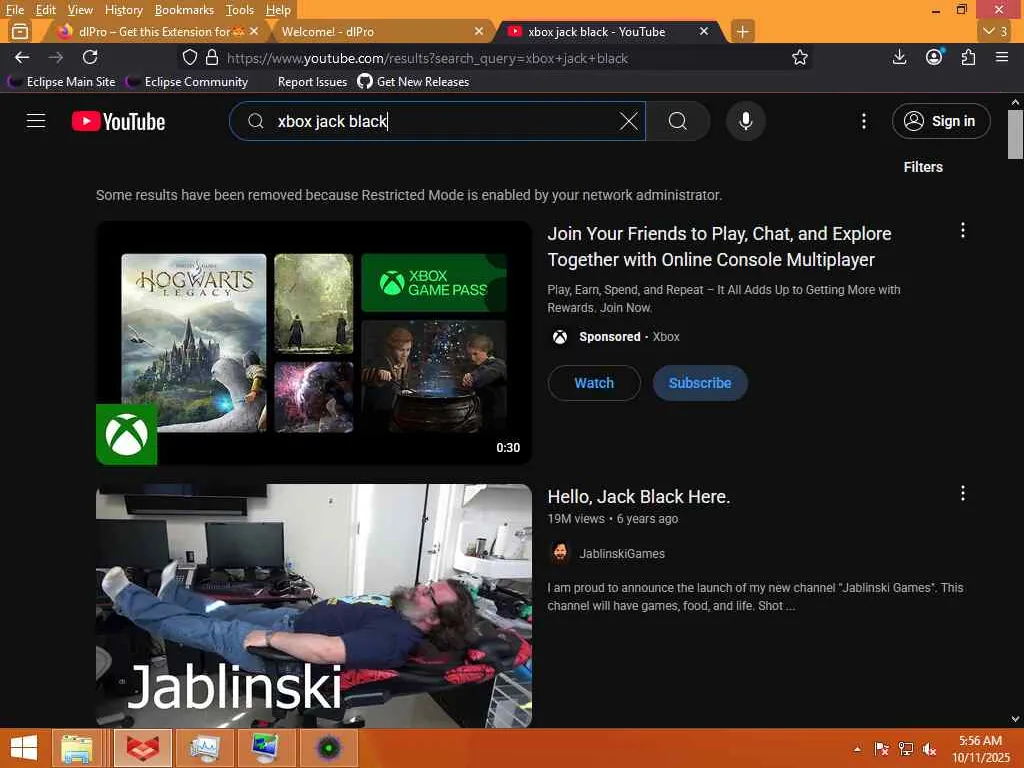This screenshot has height=768, width=1024.
Task: Click the page vertical scrollbar thumb
Action: 1015,135
